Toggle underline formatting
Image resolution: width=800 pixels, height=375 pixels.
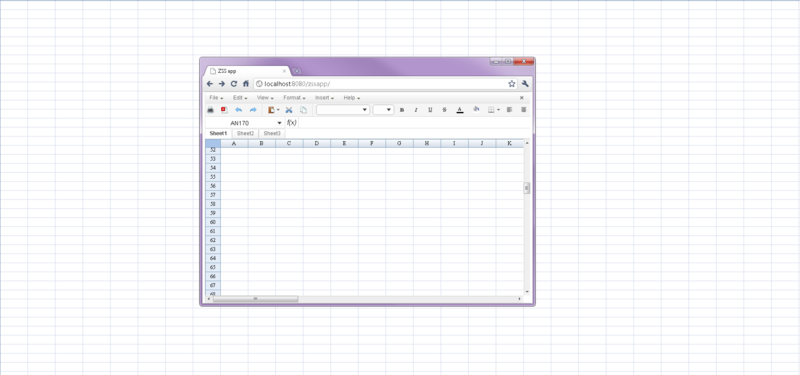(x=430, y=110)
